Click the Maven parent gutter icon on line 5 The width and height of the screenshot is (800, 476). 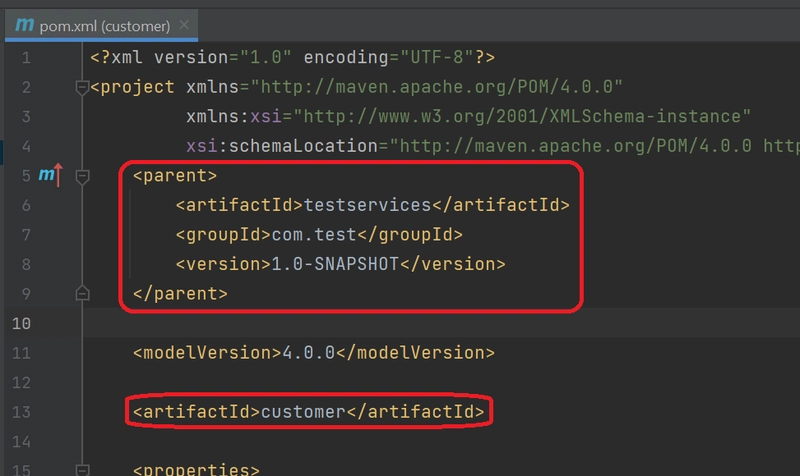tap(51, 175)
